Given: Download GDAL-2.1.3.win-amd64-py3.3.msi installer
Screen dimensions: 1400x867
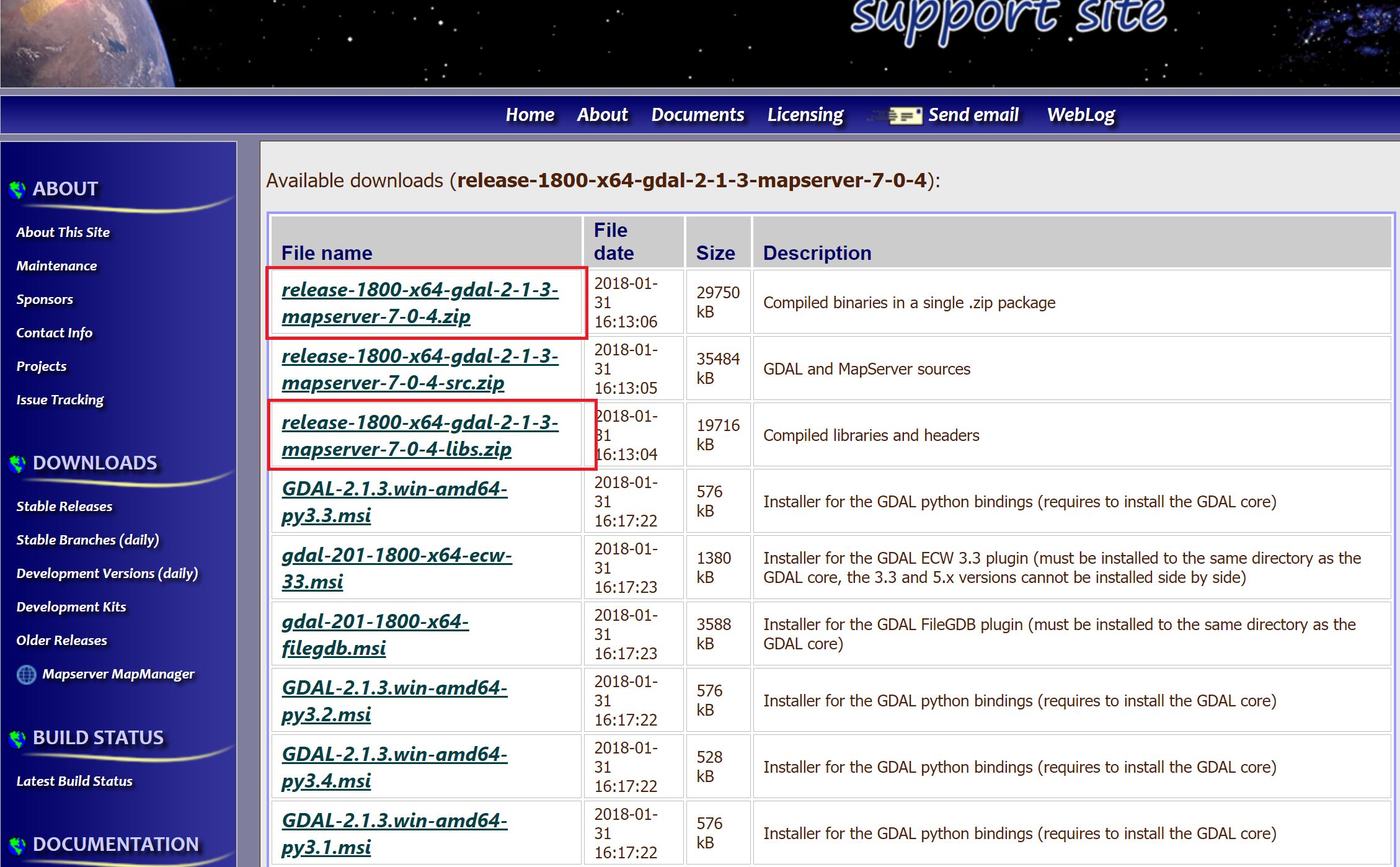Looking at the screenshot, I should click(x=394, y=502).
